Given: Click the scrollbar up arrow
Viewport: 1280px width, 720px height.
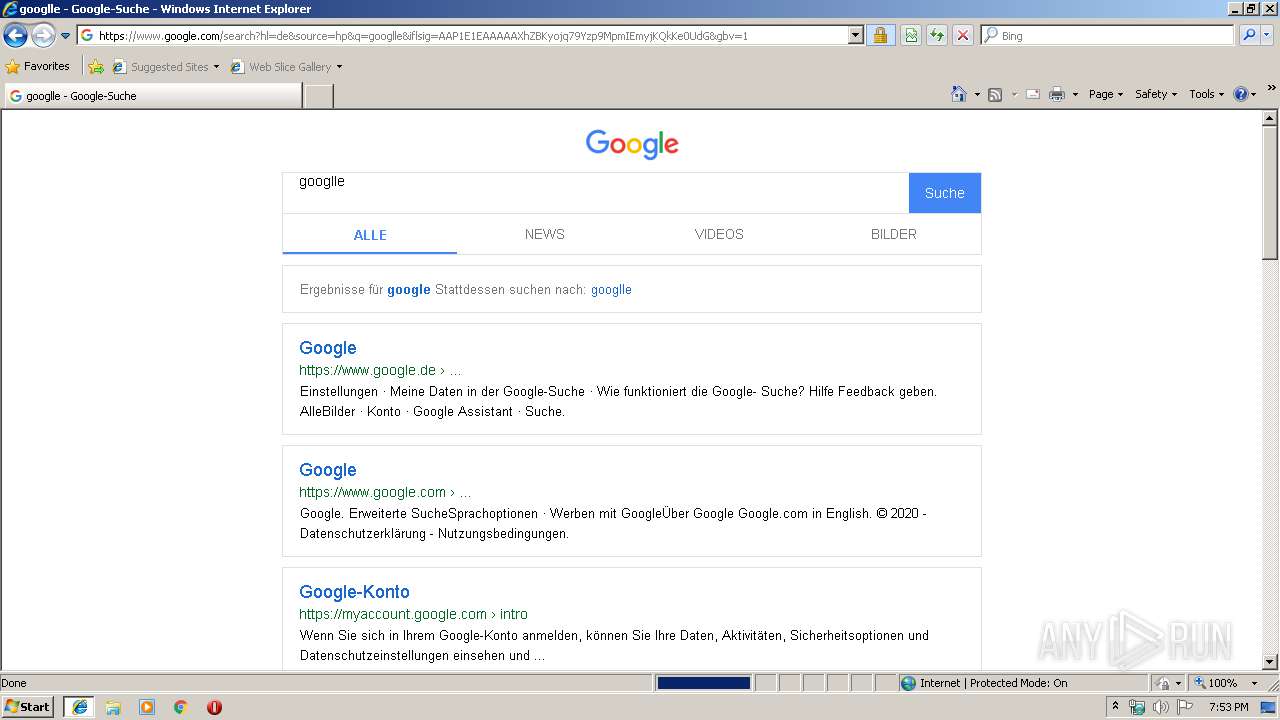Looking at the screenshot, I should point(1271,118).
